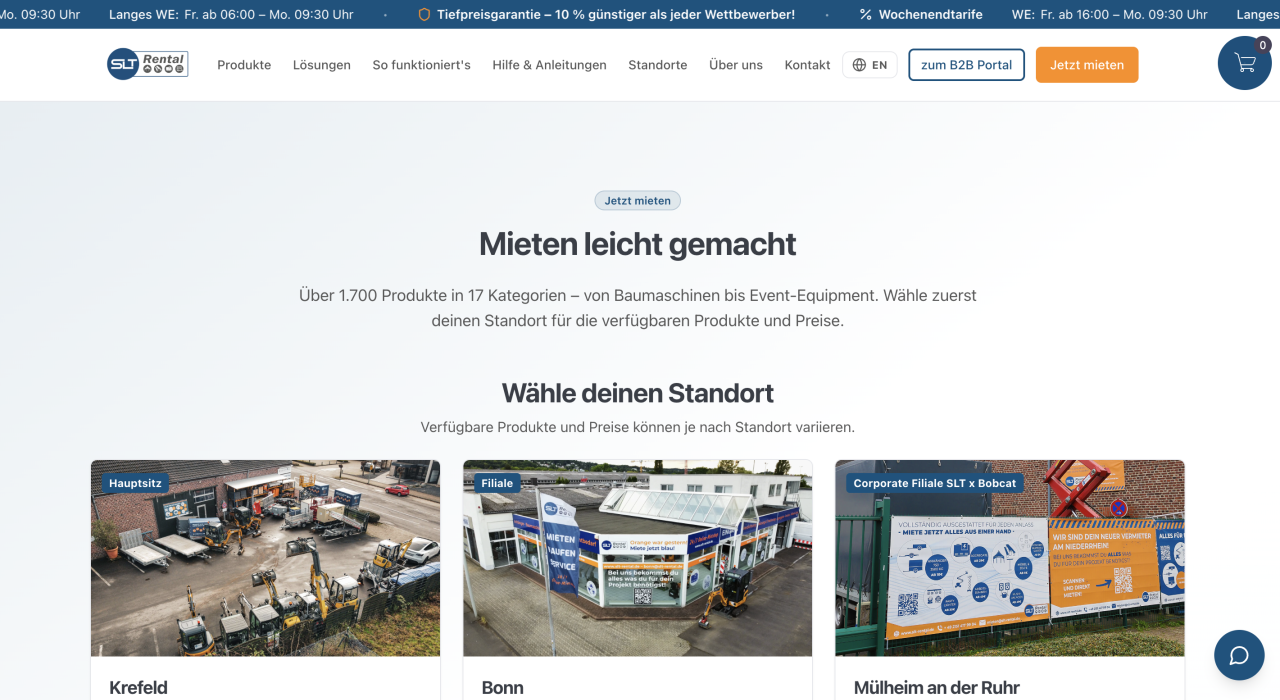The width and height of the screenshot is (1280, 700).
Task: Click the shield icon beside Tiefpreisgarantie
Action: (424, 15)
